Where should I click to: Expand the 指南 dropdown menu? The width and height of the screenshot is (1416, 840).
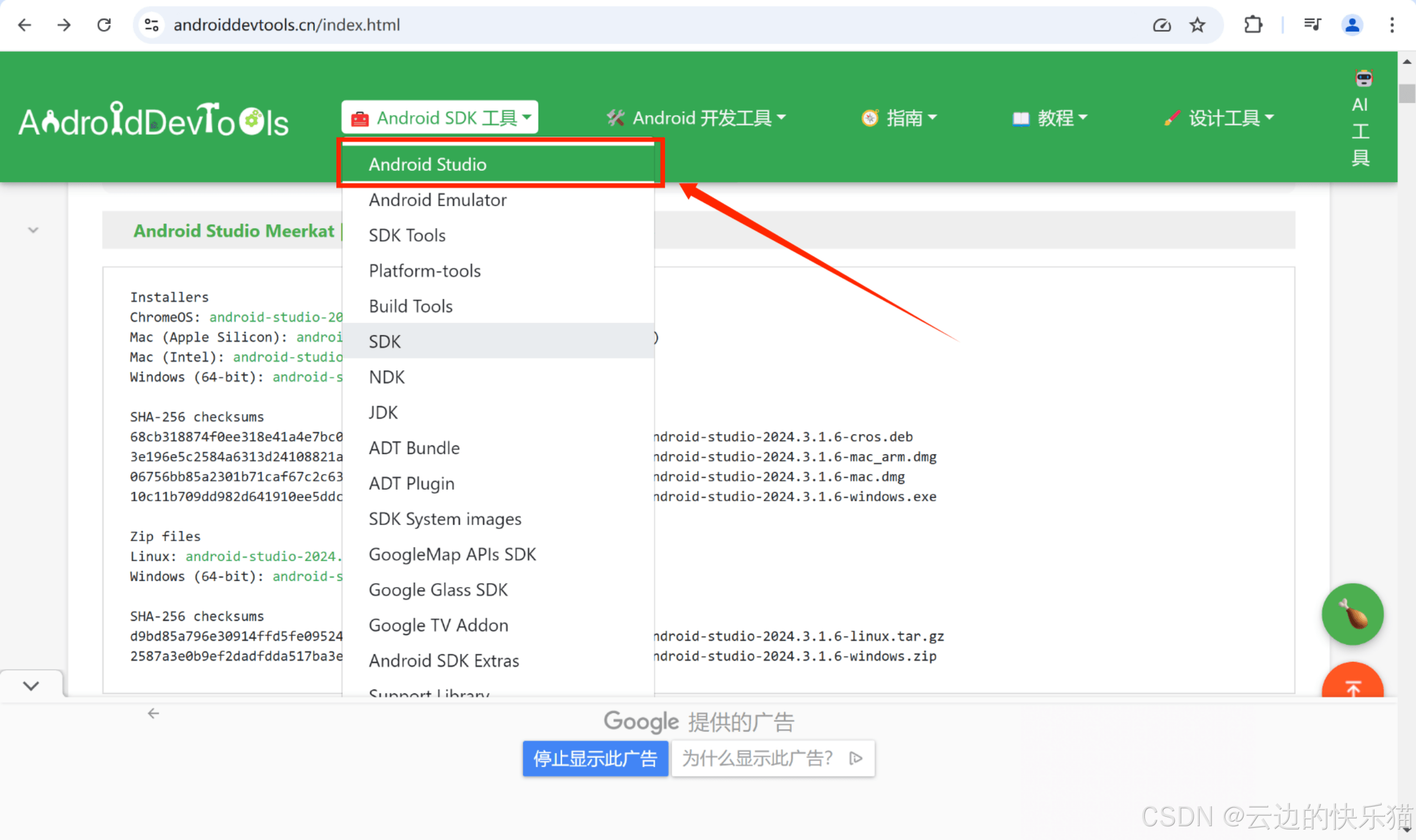tap(899, 118)
